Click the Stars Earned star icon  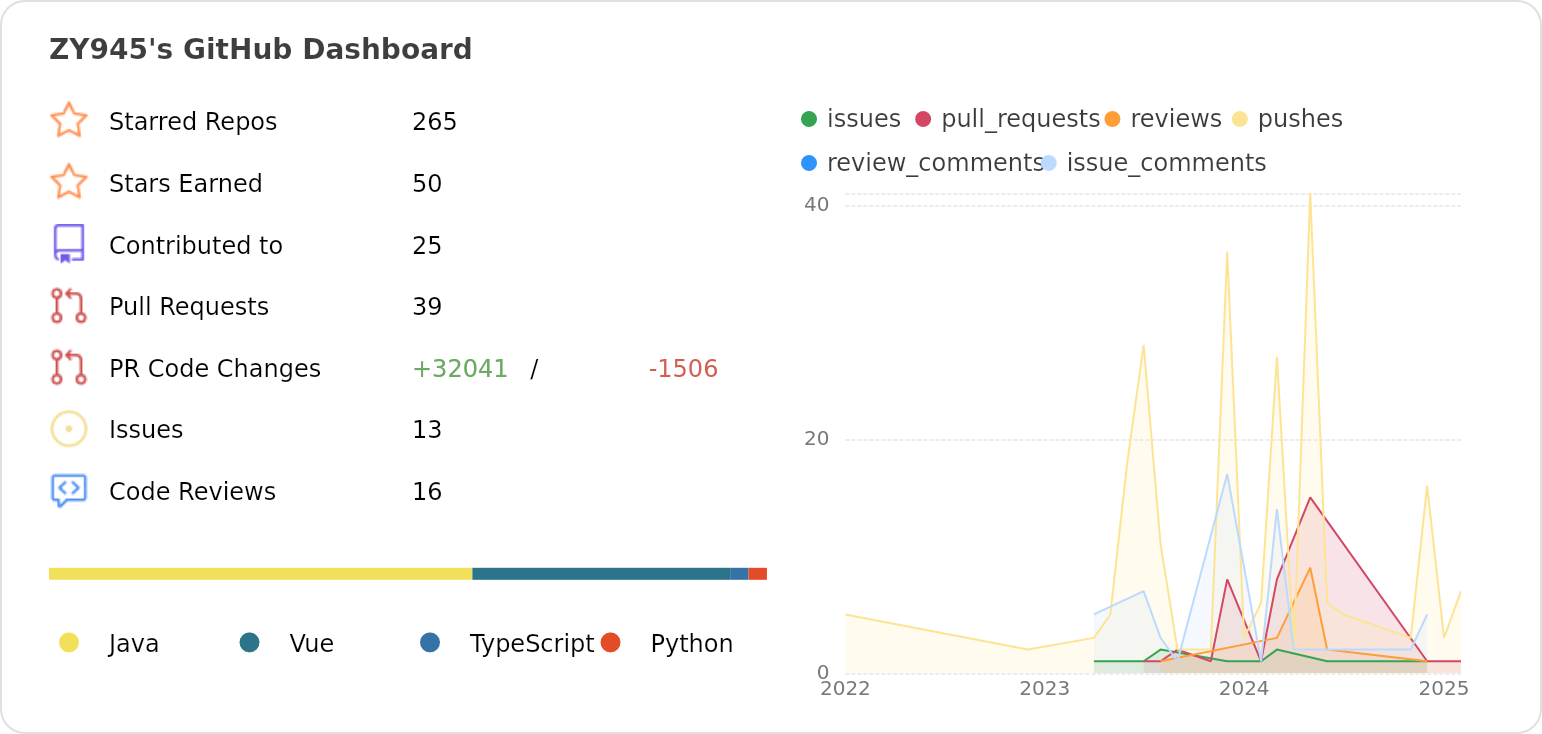coord(69,182)
